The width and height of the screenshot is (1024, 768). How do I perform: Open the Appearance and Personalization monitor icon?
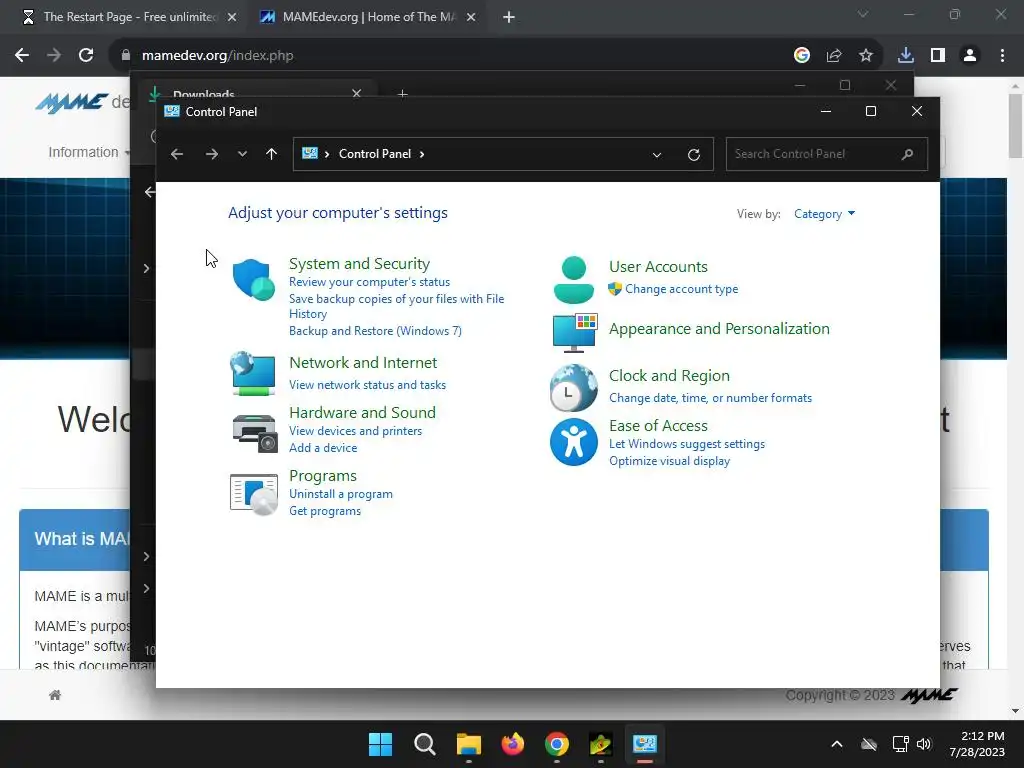[575, 332]
